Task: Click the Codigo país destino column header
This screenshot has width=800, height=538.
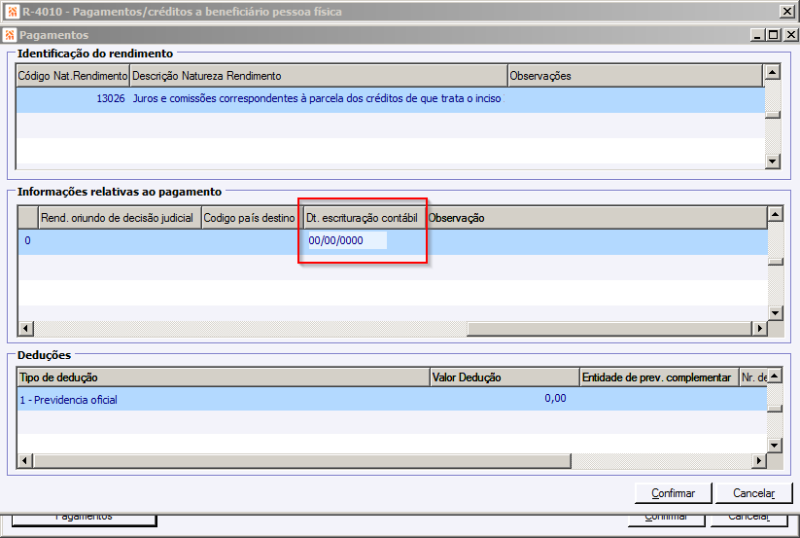Action: [x=249, y=218]
